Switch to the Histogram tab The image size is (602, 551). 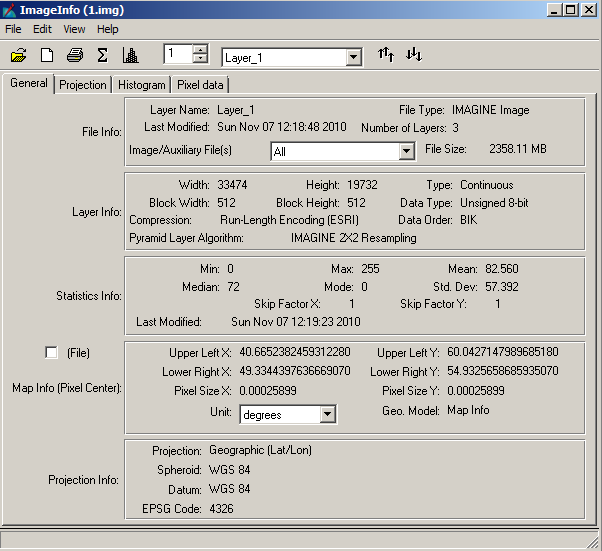click(x=141, y=85)
